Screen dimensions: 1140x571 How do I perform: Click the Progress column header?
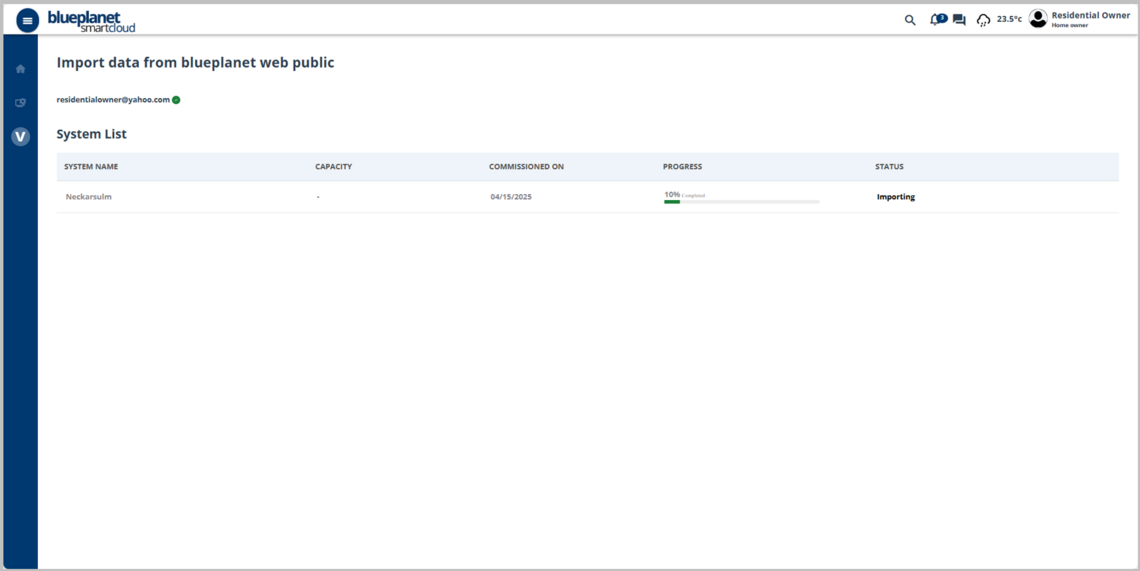pos(682,167)
